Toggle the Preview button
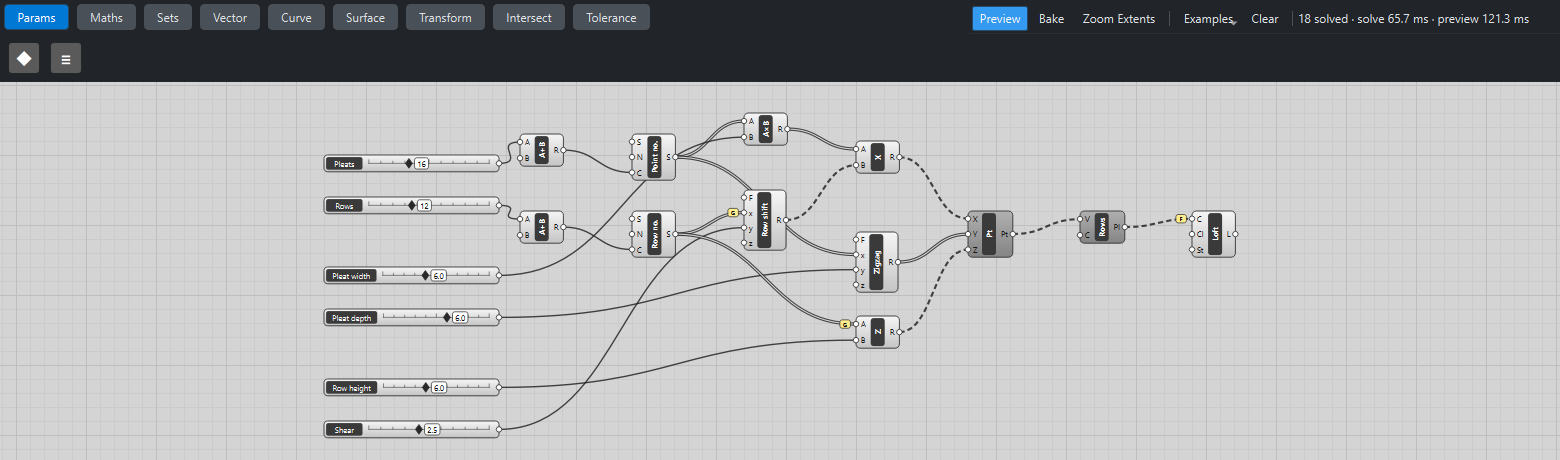1560x460 pixels. [1000, 18]
